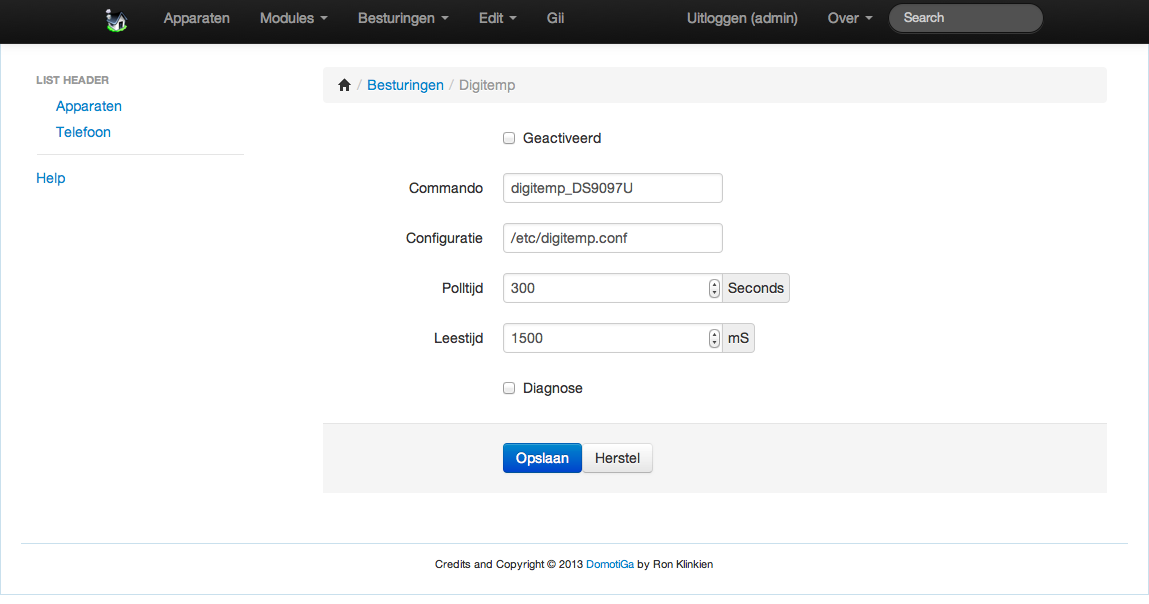The image size is (1149, 604).
Task: Reset the form with Herstel button
Action: [x=617, y=458]
